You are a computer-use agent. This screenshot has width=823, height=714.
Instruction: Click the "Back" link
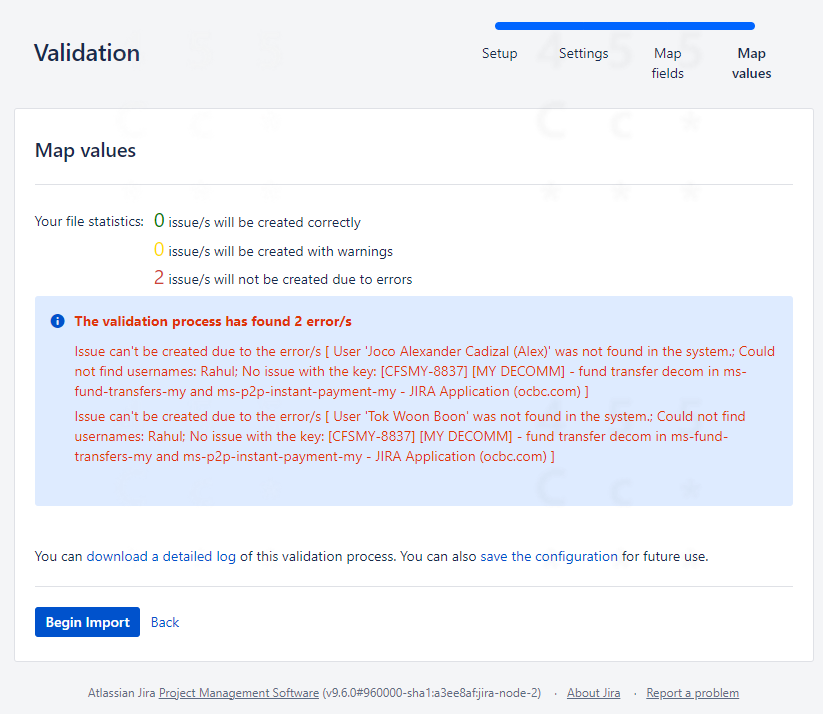tap(164, 621)
